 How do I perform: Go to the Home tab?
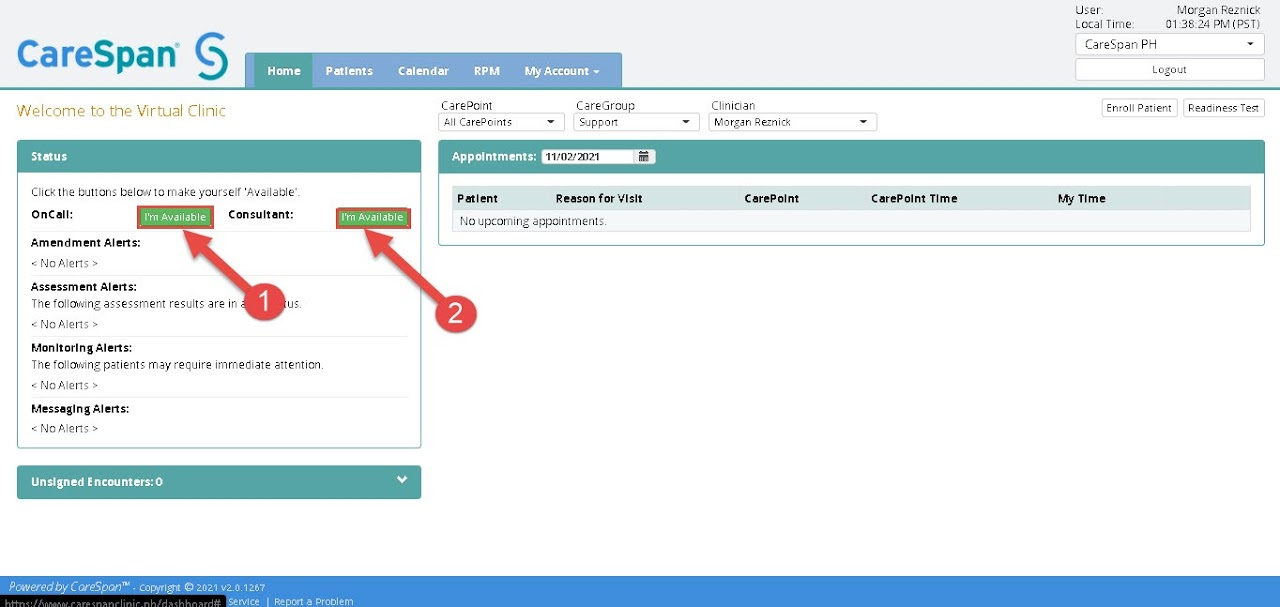click(284, 71)
